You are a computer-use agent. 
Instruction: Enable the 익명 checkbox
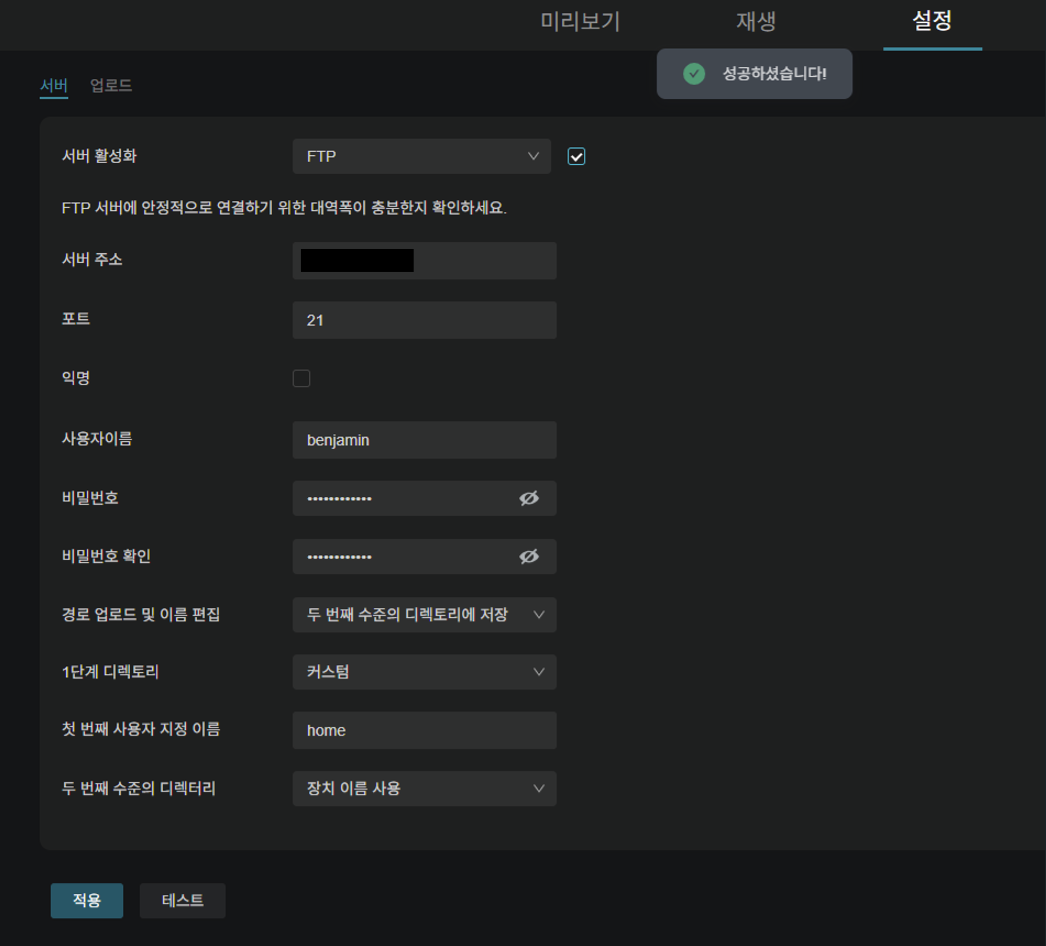(x=302, y=378)
